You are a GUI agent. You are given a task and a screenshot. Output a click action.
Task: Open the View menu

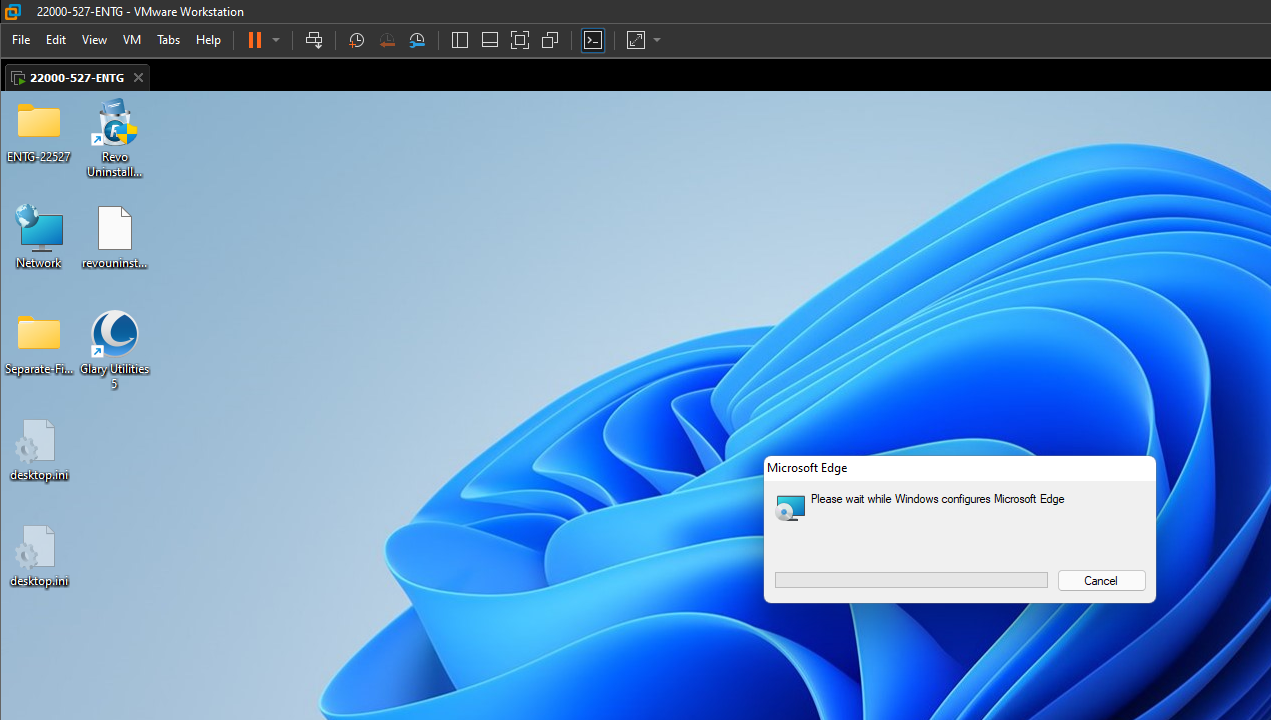point(94,40)
